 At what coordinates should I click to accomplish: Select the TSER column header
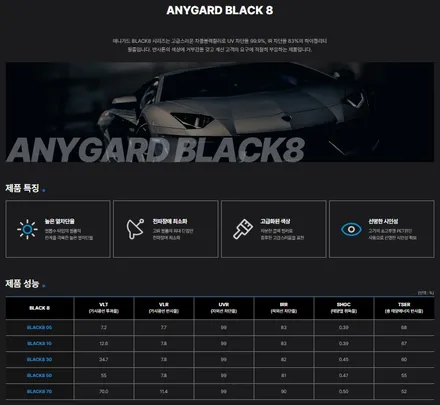click(x=404, y=308)
